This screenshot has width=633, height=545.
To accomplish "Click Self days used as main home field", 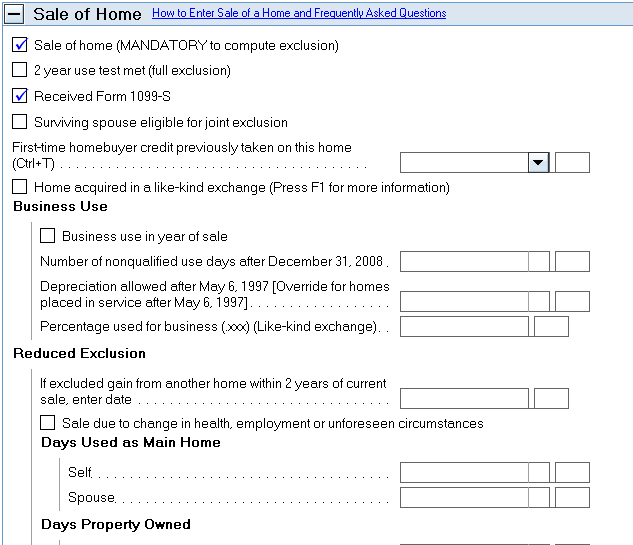I will click(x=464, y=472).
